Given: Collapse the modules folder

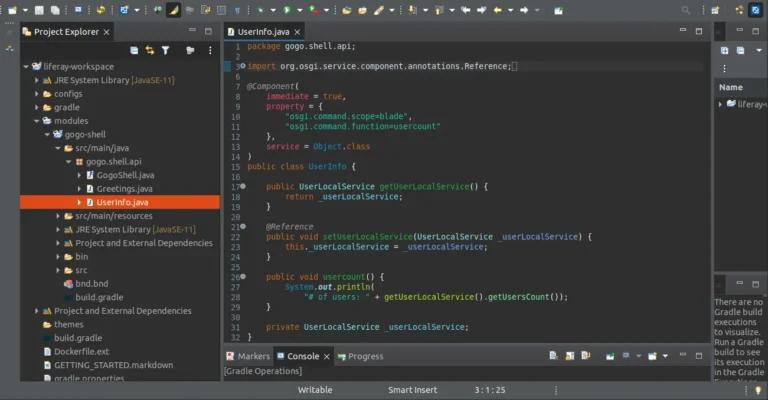Looking at the screenshot, I should point(37,120).
